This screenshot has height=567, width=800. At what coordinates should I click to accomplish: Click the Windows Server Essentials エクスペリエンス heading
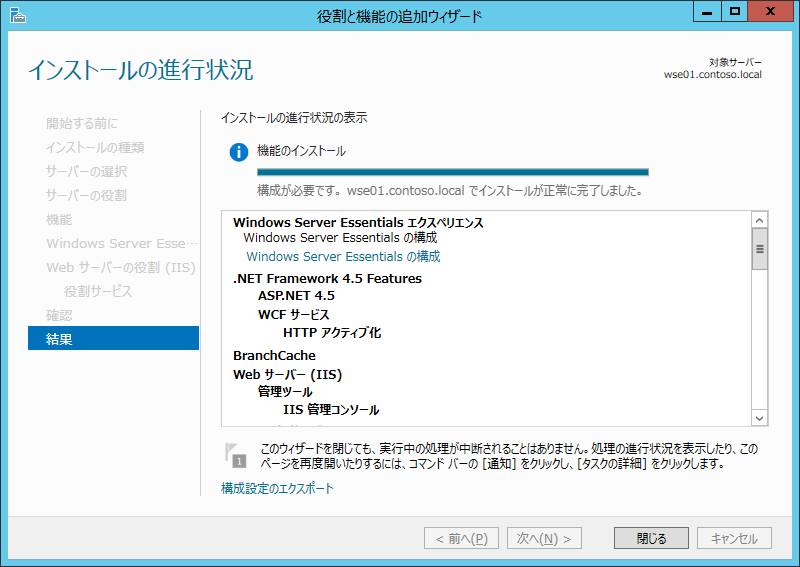358,223
